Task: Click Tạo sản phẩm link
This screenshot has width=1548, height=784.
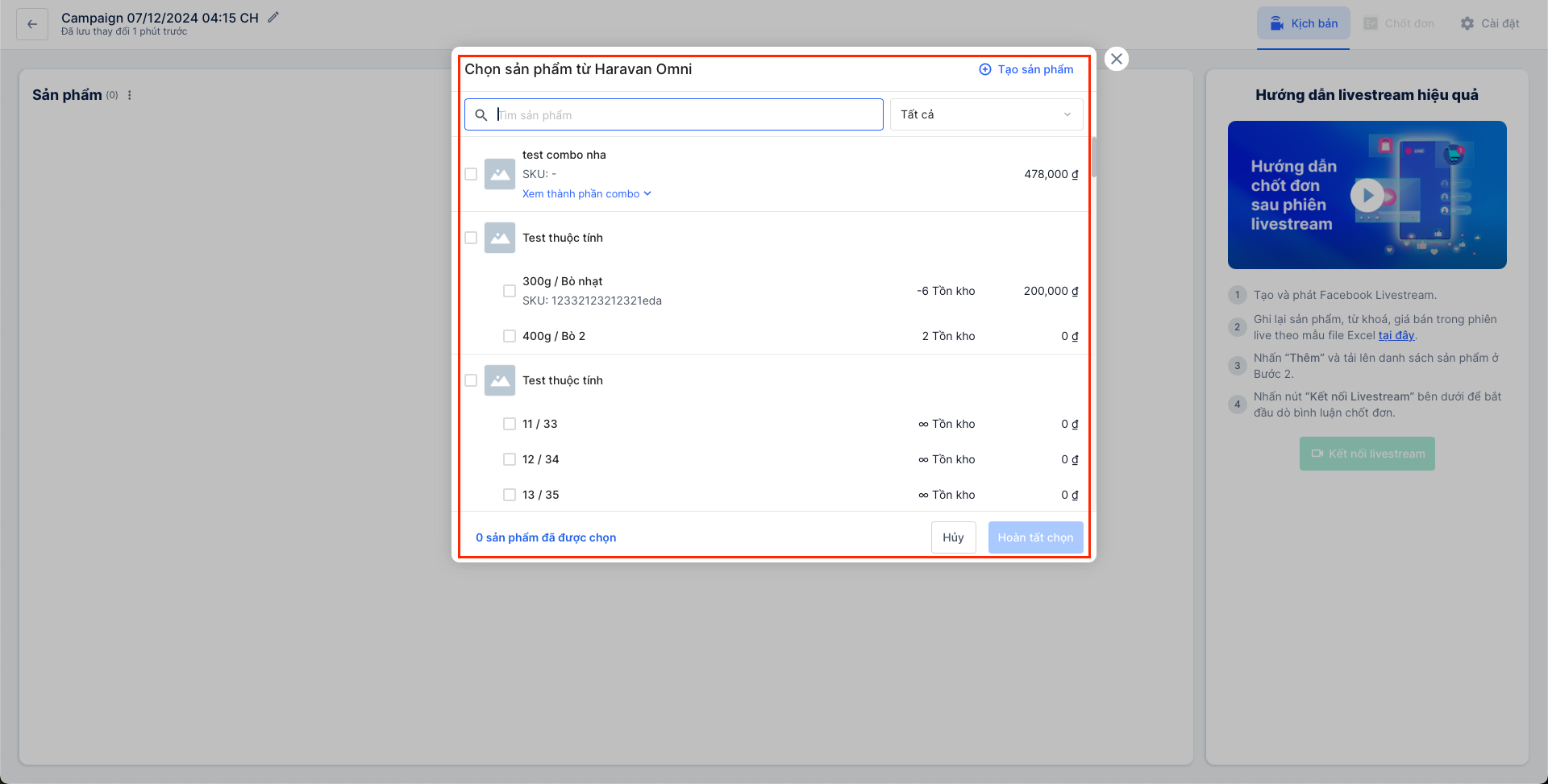Action: click(1026, 69)
